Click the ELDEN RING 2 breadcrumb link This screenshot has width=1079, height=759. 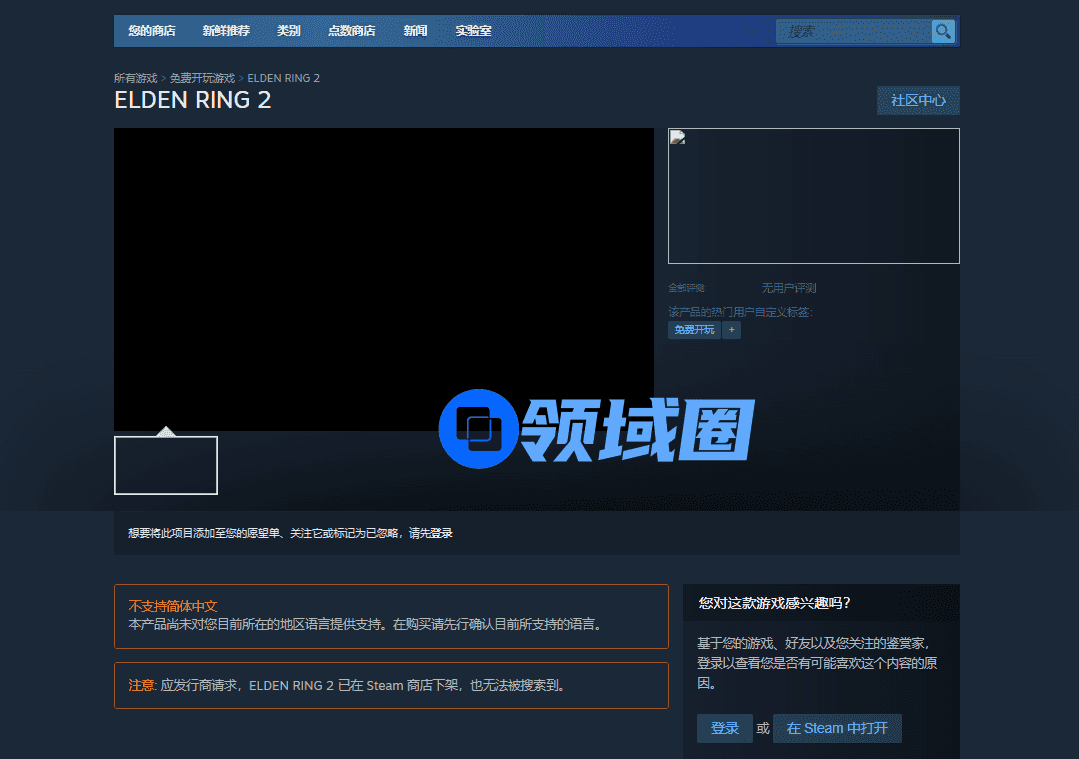284,78
